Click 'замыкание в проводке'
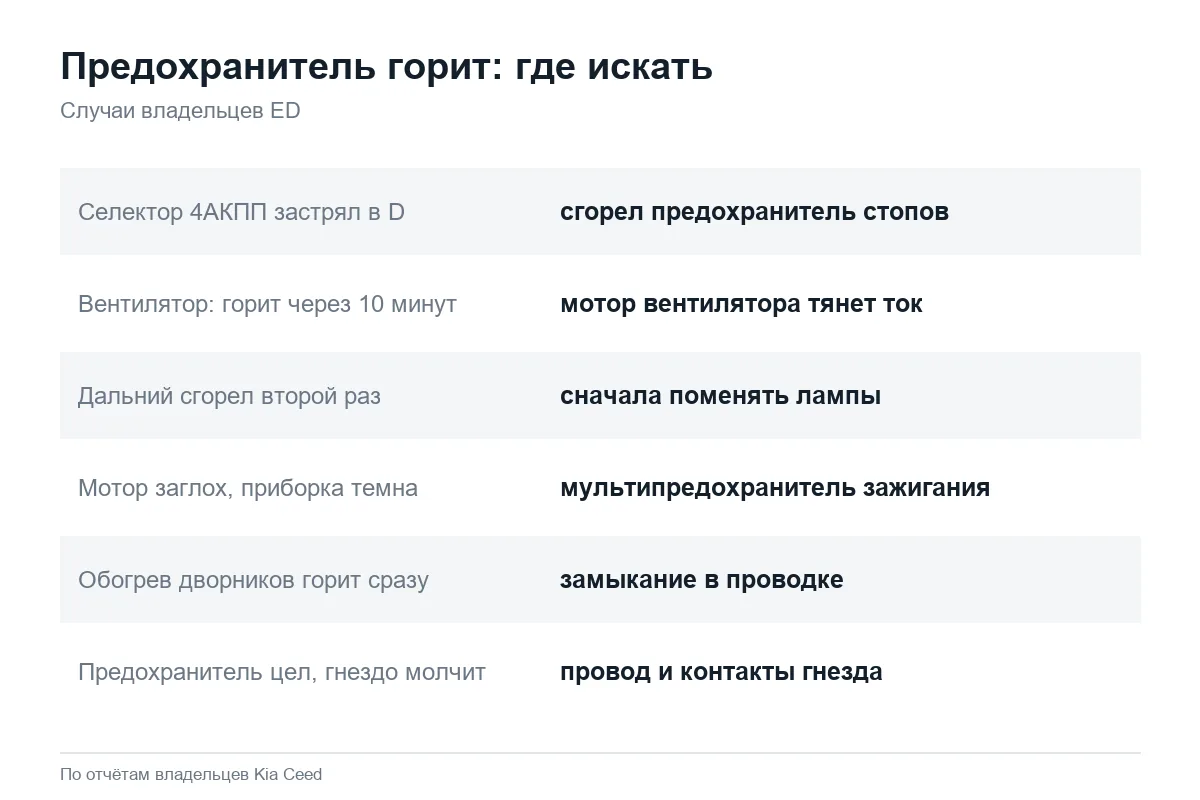 pos(701,580)
